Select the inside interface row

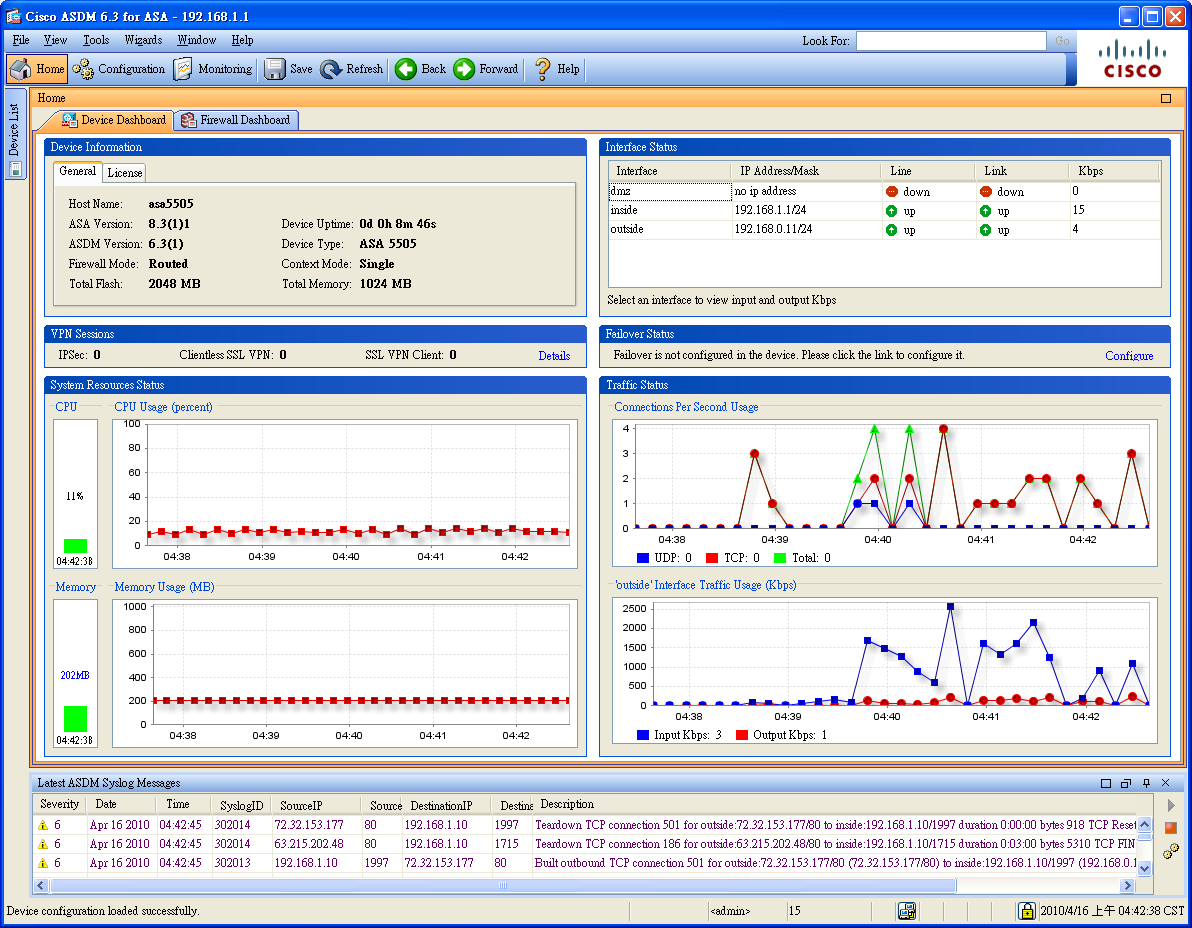[x=885, y=211]
